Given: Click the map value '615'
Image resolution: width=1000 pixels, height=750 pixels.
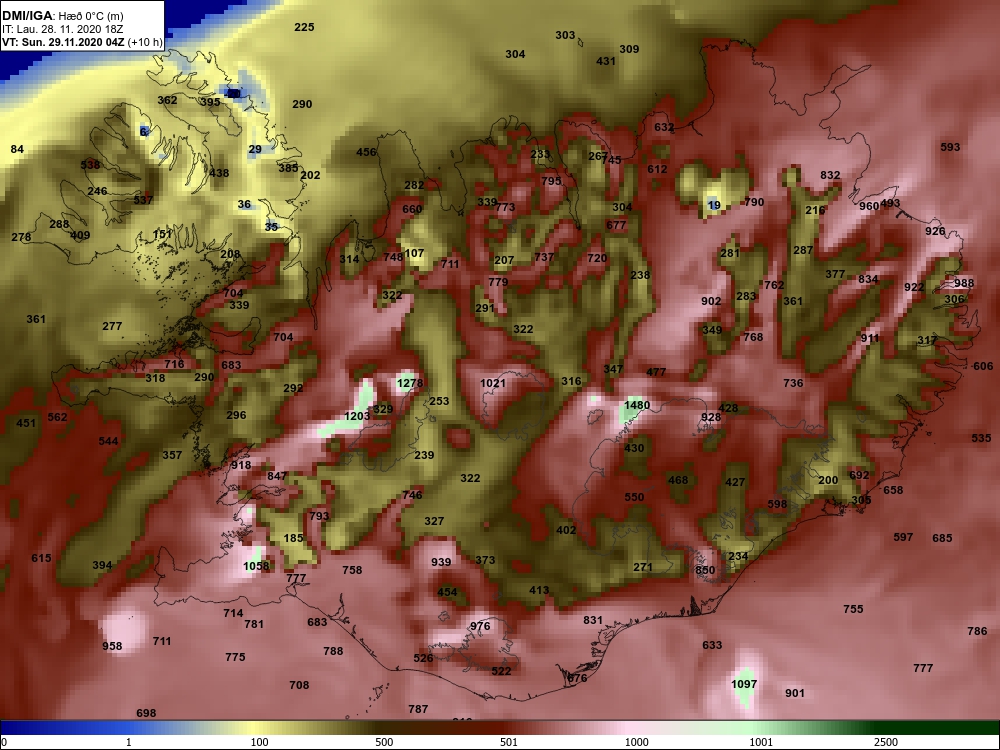Looking at the screenshot, I should 41,559.
